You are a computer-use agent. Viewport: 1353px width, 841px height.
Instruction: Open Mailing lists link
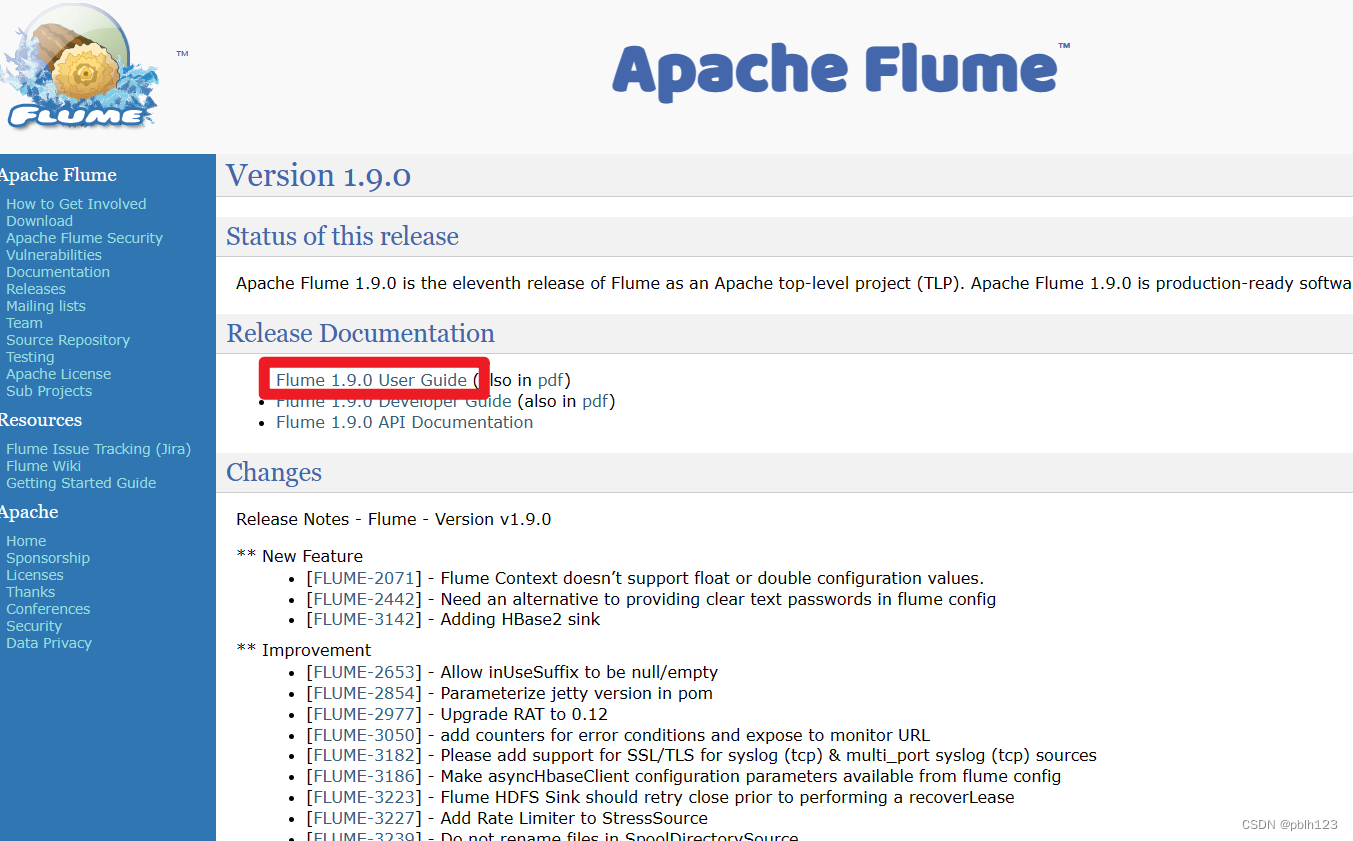[x=46, y=306]
